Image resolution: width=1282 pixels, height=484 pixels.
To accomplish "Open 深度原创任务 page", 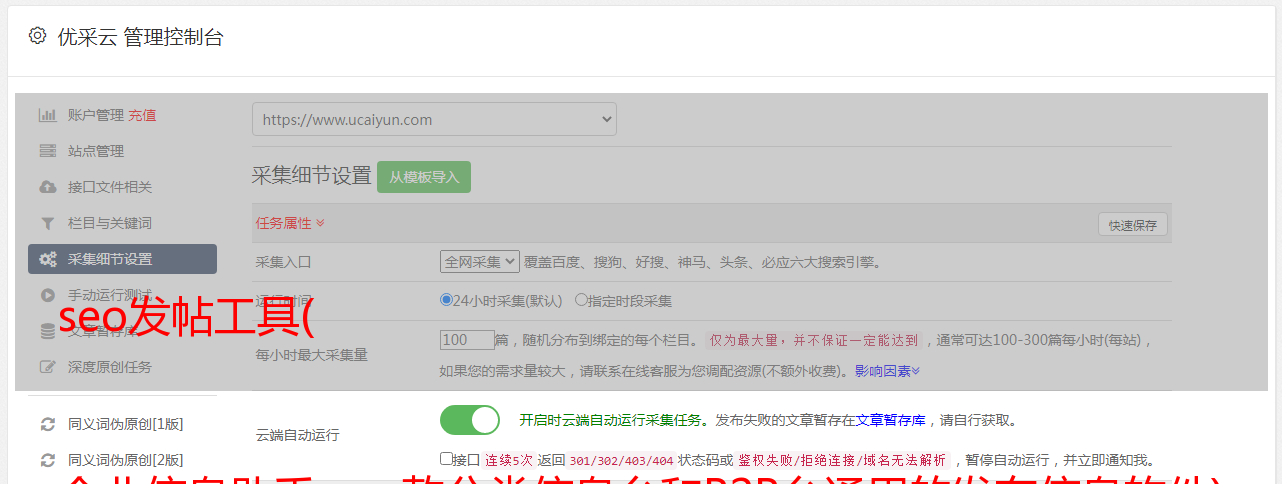I will (110, 367).
